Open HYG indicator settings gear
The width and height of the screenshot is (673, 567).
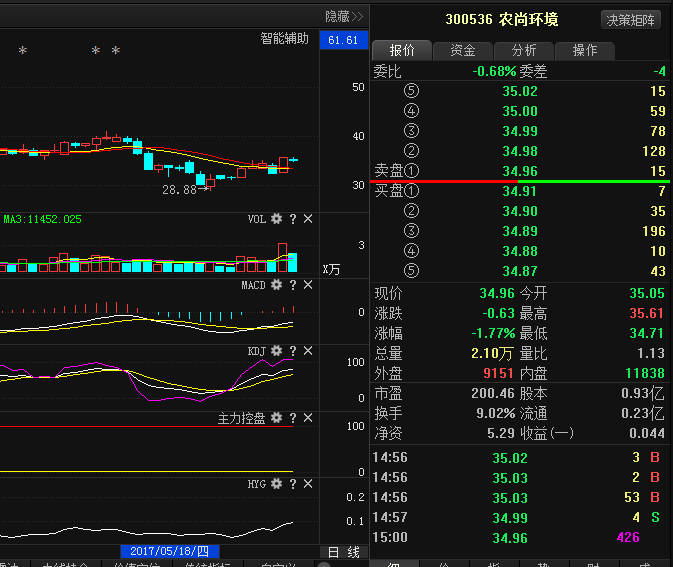pos(277,484)
